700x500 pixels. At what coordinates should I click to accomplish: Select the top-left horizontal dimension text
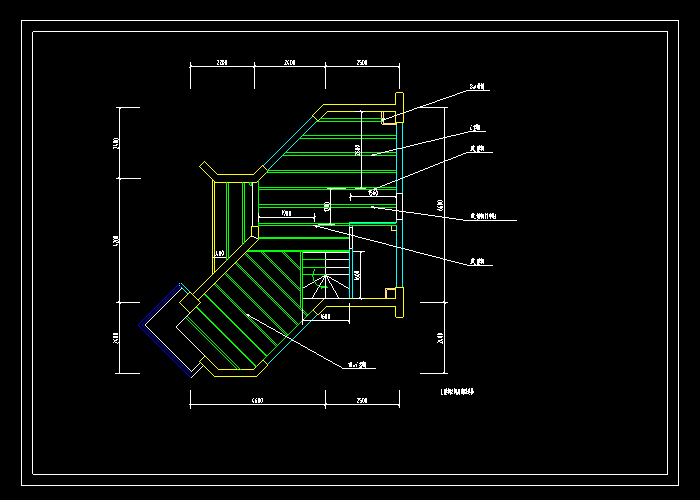pos(222,63)
